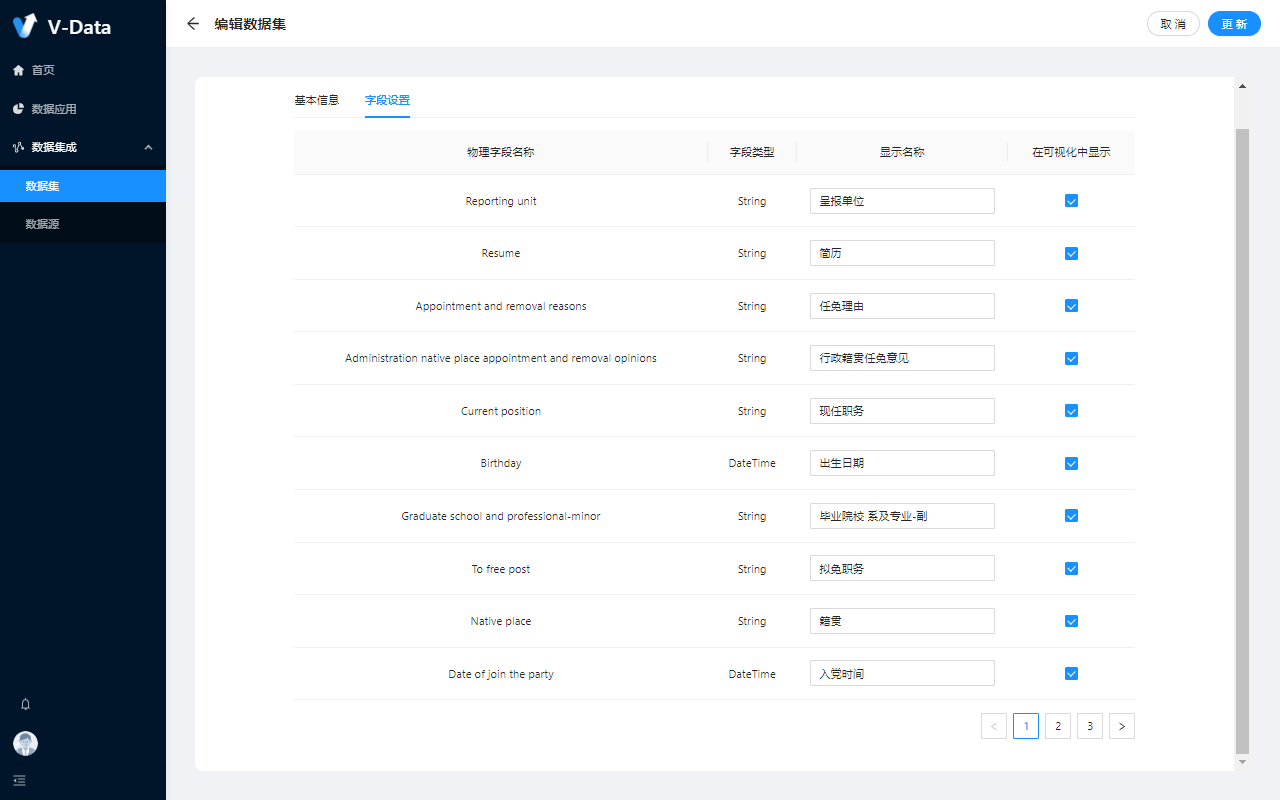The height and width of the screenshot is (800, 1280).
Task: Click the back arrow next to 编辑数据集
Action: click(193, 24)
